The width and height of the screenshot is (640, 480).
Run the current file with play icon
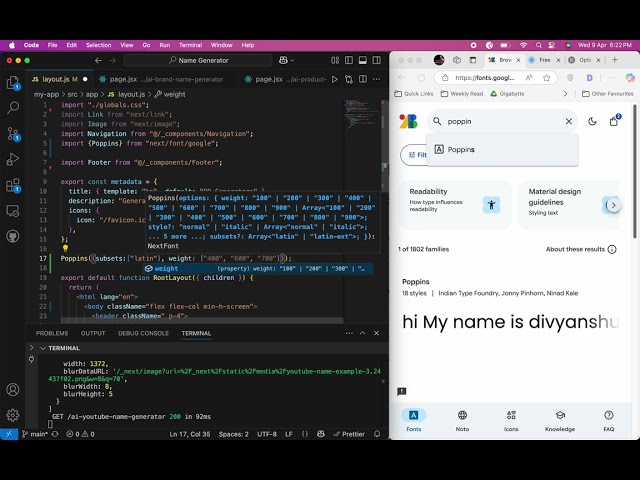click(335, 79)
